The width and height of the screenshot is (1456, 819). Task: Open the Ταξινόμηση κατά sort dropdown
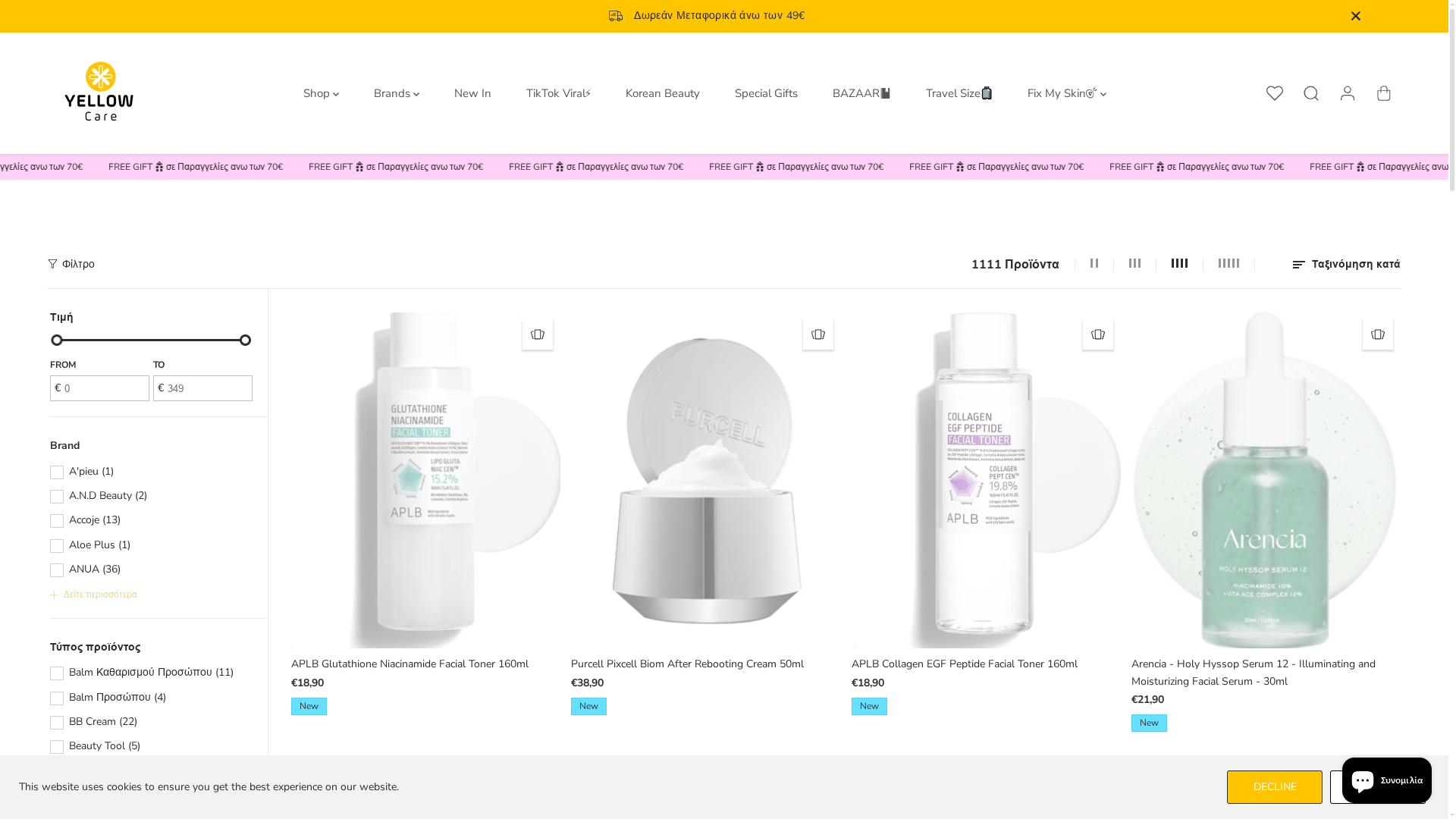pyautogui.click(x=1346, y=264)
